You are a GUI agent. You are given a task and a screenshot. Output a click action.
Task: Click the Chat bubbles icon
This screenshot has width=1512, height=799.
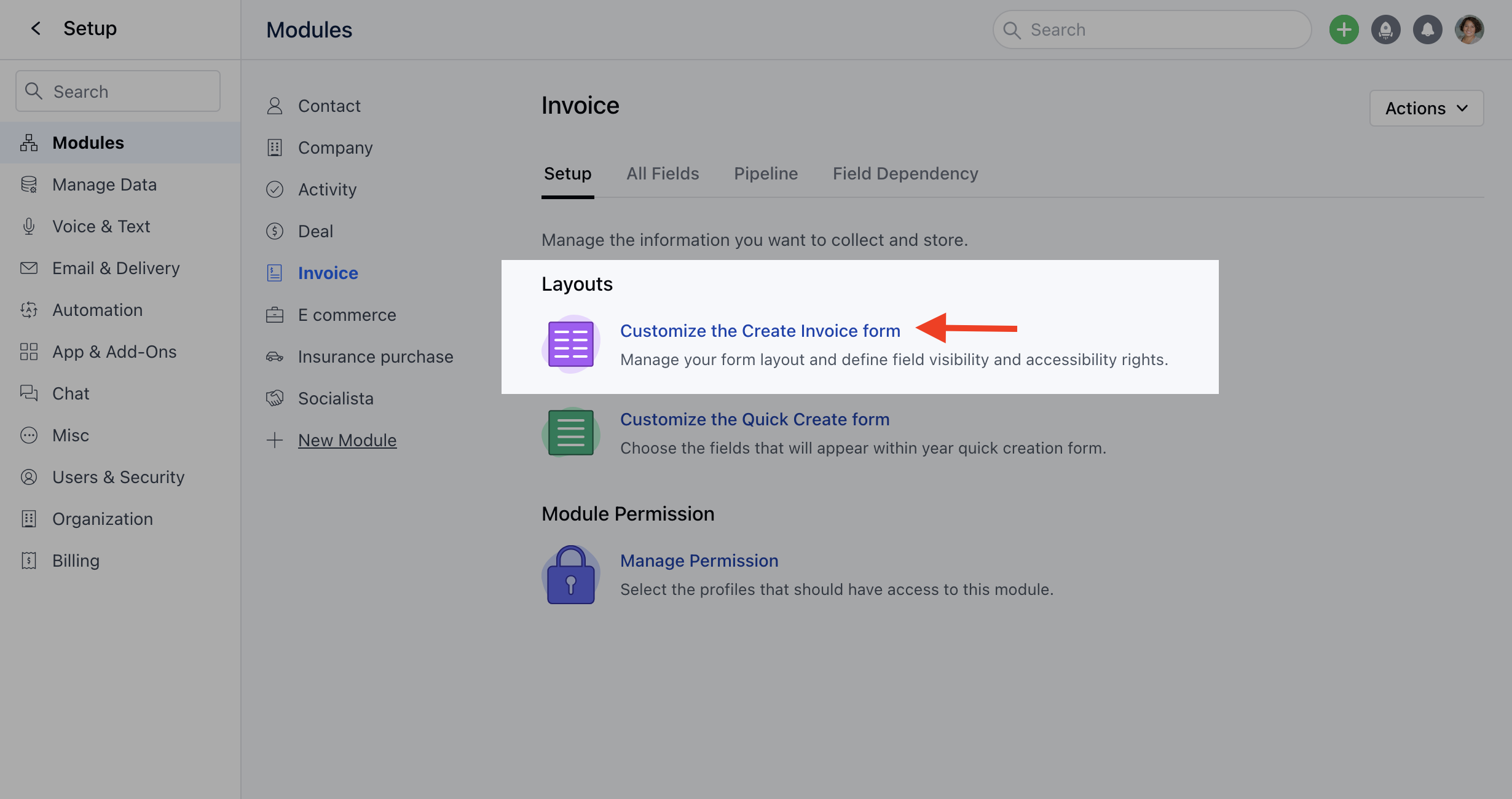[x=29, y=393]
